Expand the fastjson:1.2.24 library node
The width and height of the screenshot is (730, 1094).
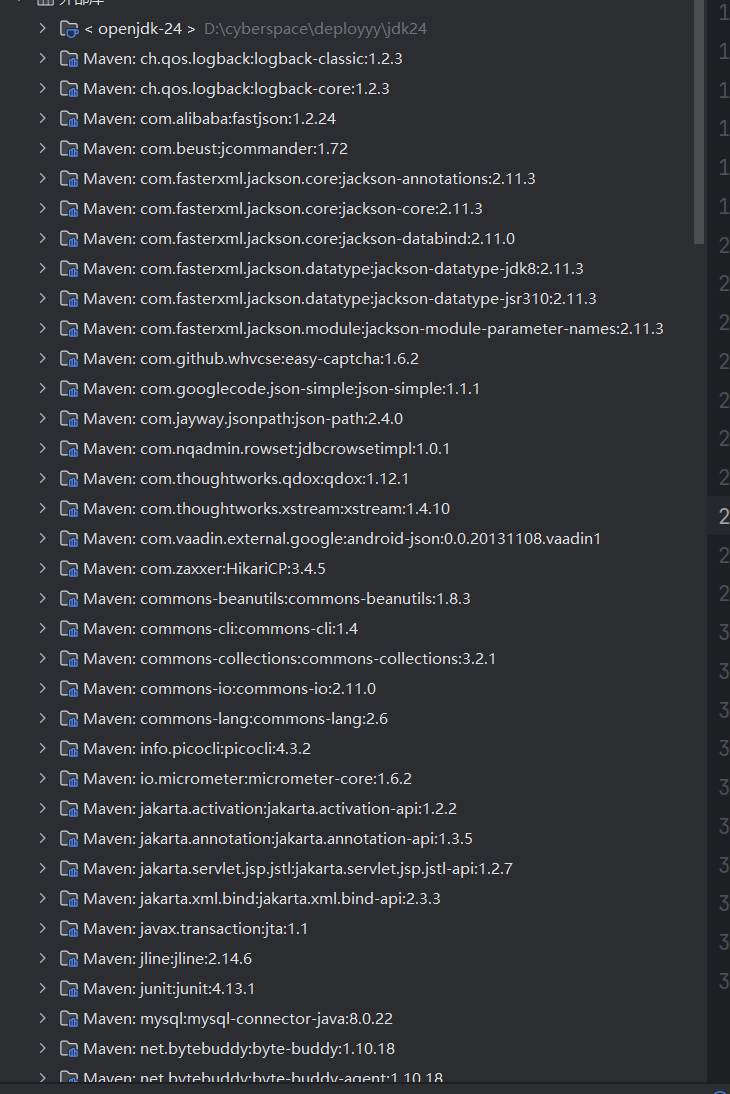(x=43, y=119)
